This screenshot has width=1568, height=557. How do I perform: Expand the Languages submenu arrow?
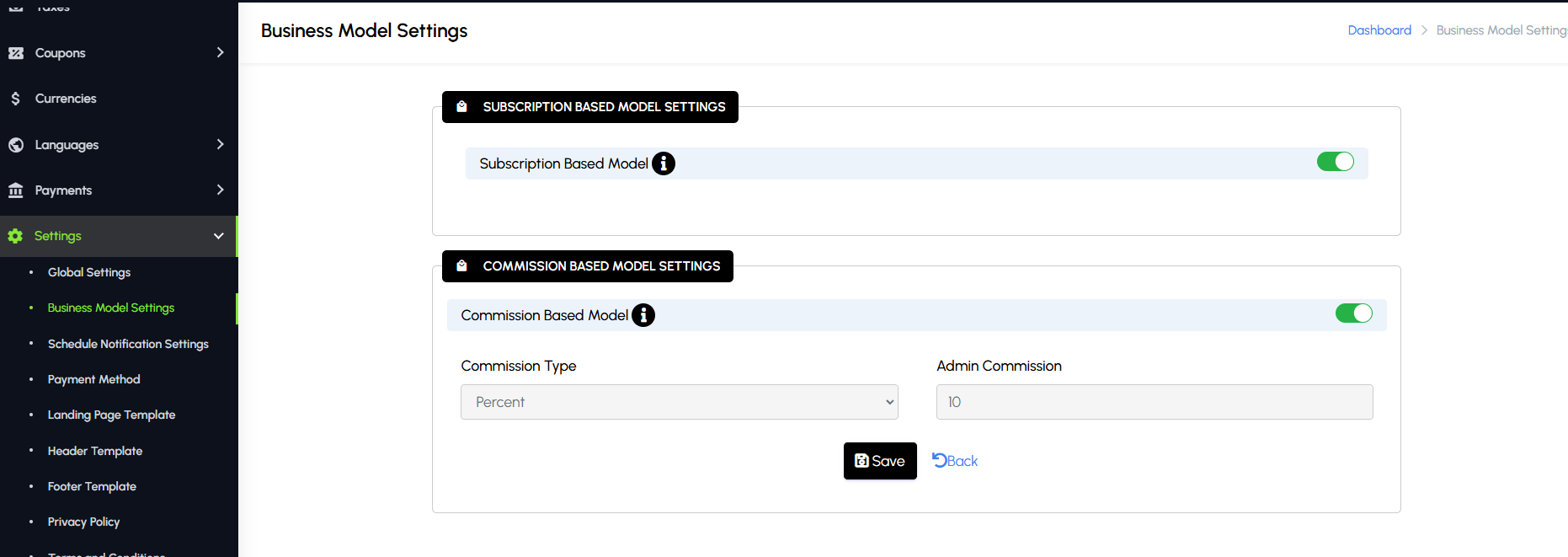coord(220,144)
